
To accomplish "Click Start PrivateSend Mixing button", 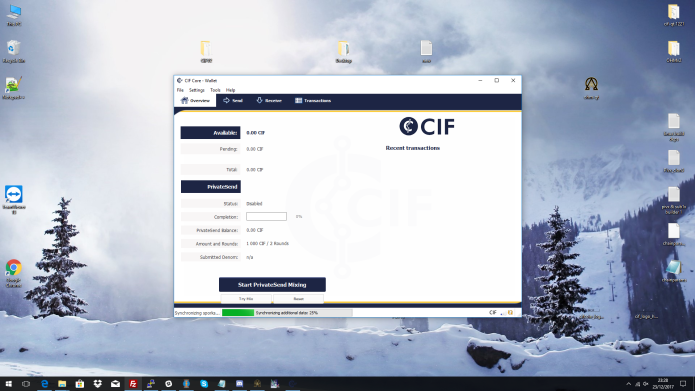I will point(272,285).
